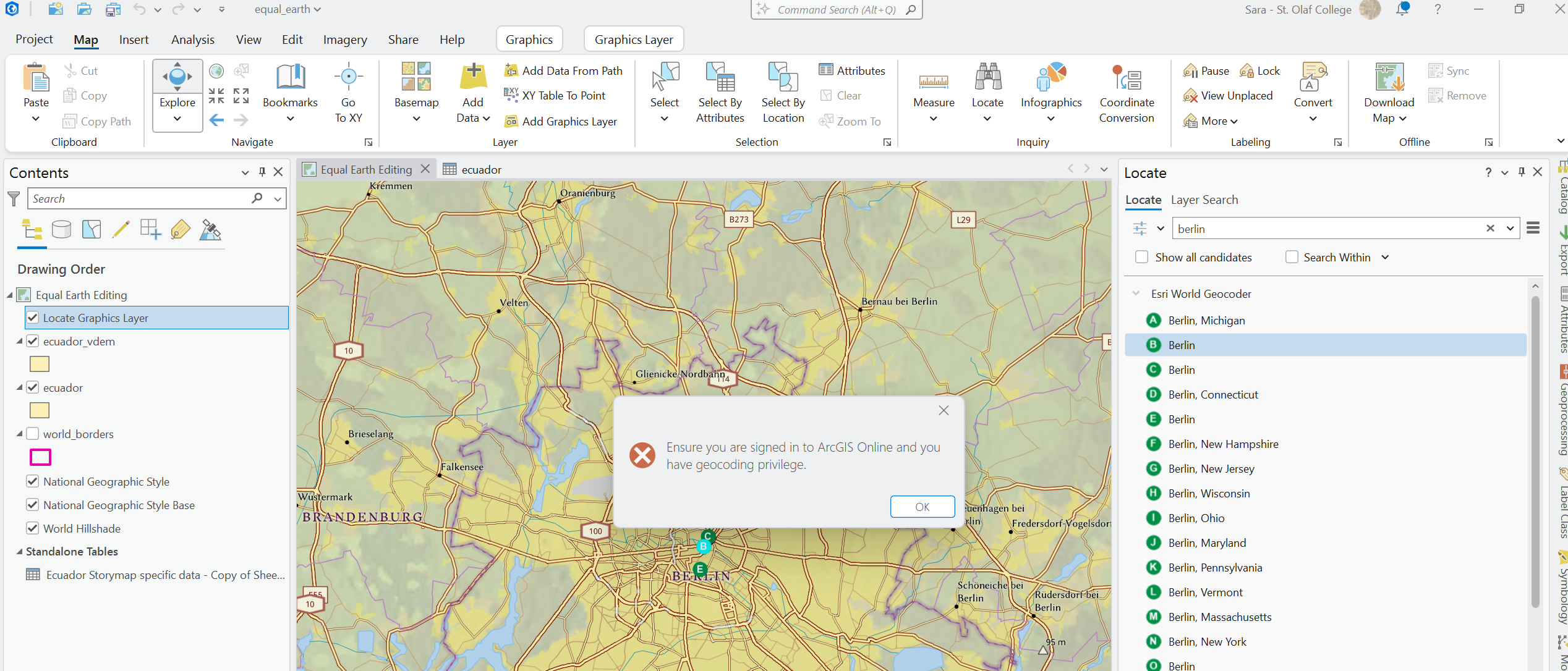Check Show all candidates
This screenshot has height=671, width=1568.
coord(1142,257)
